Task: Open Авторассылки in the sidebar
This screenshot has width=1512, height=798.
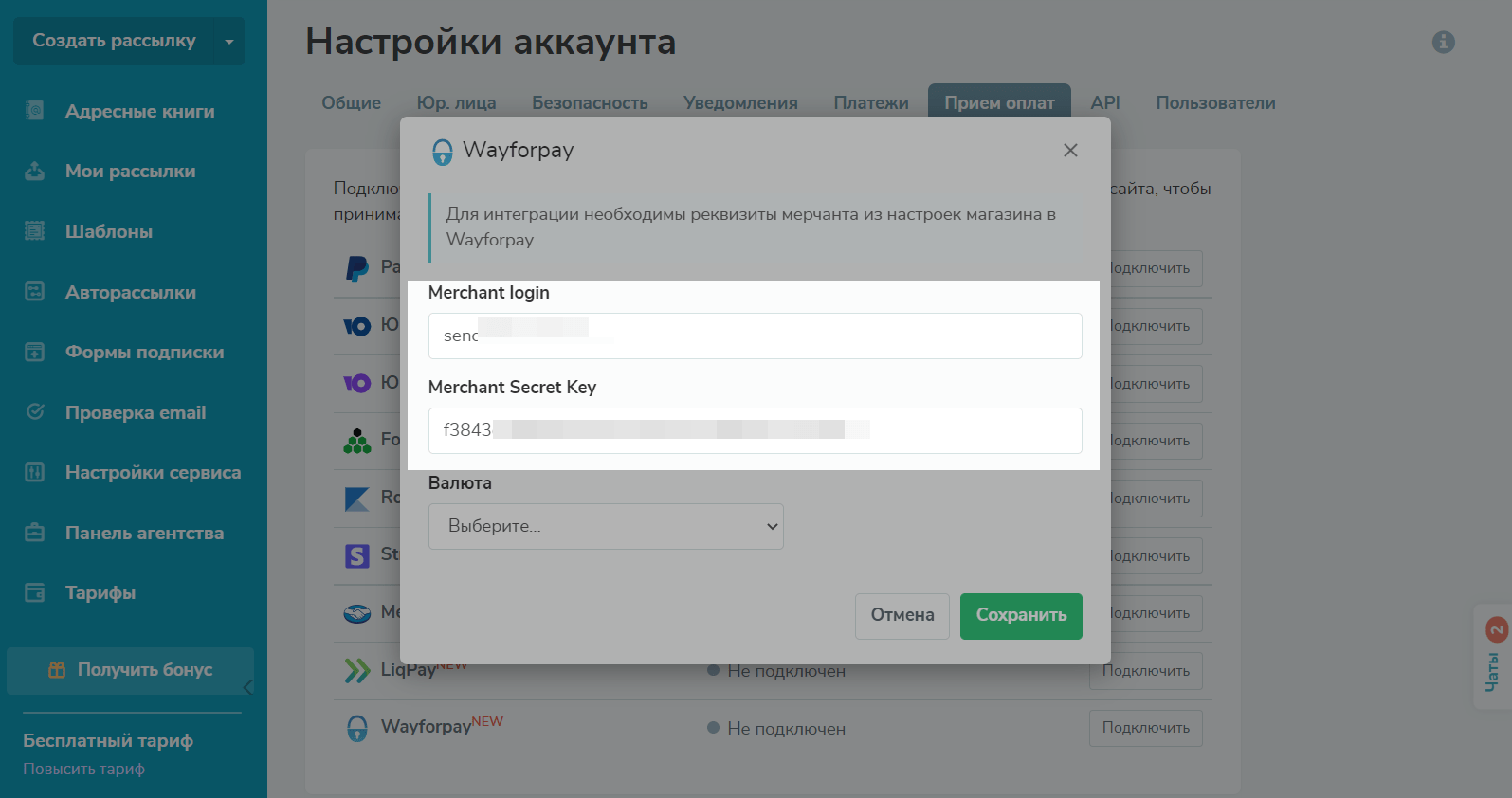Action: click(x=130, y=293)
